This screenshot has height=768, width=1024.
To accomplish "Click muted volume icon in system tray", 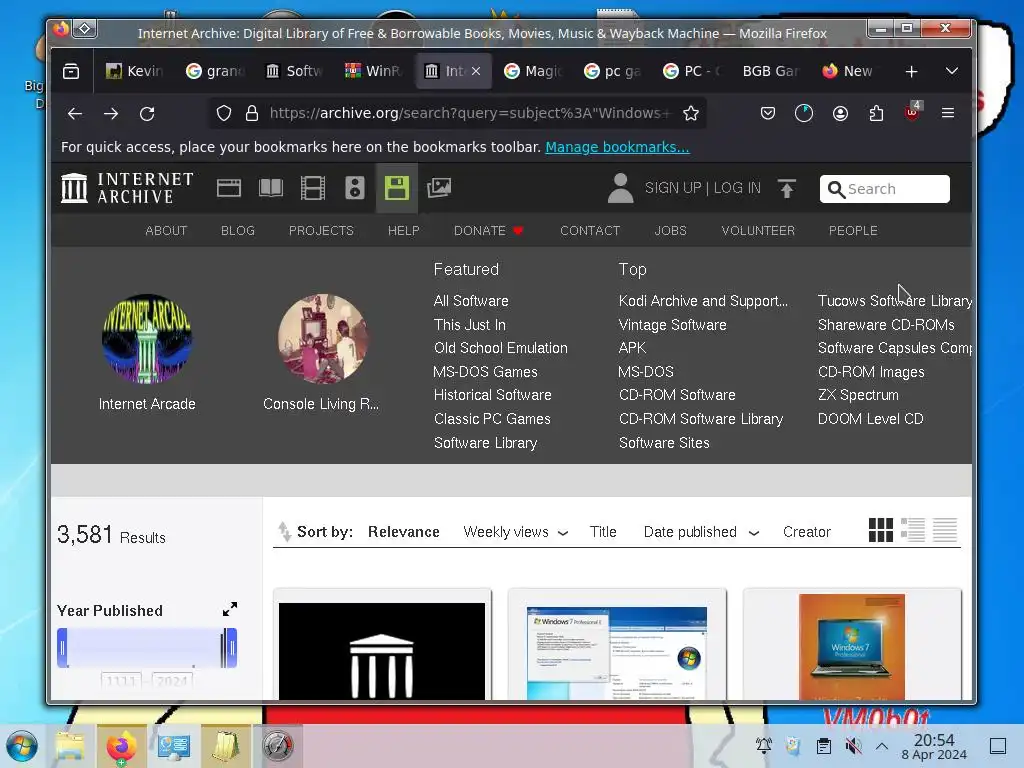I will click(x=853, y=746).
